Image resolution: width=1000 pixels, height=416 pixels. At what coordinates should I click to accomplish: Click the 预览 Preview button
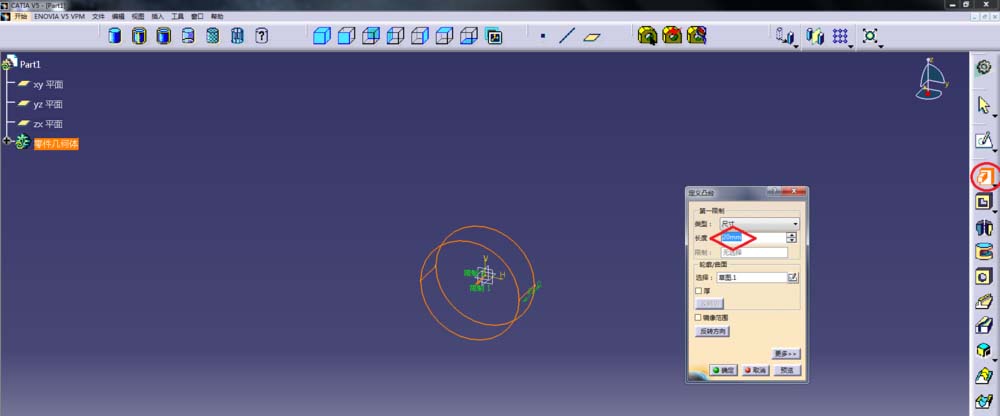(787, 370)
